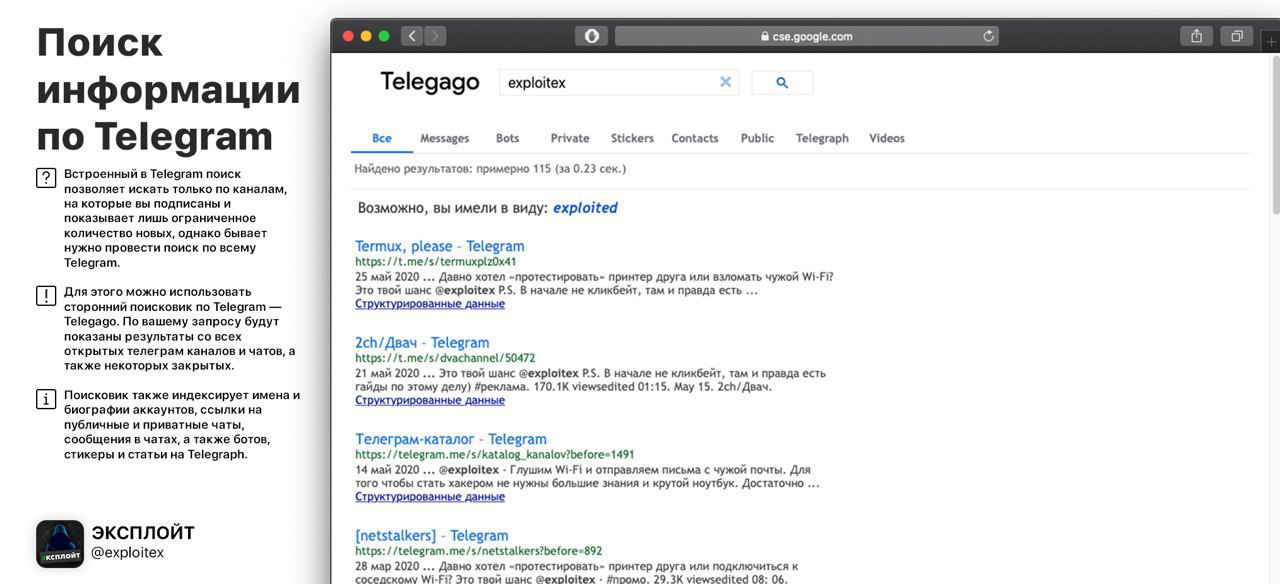Run the search with the magnifier button
The image size is (1280, 584).
(782, 82)
